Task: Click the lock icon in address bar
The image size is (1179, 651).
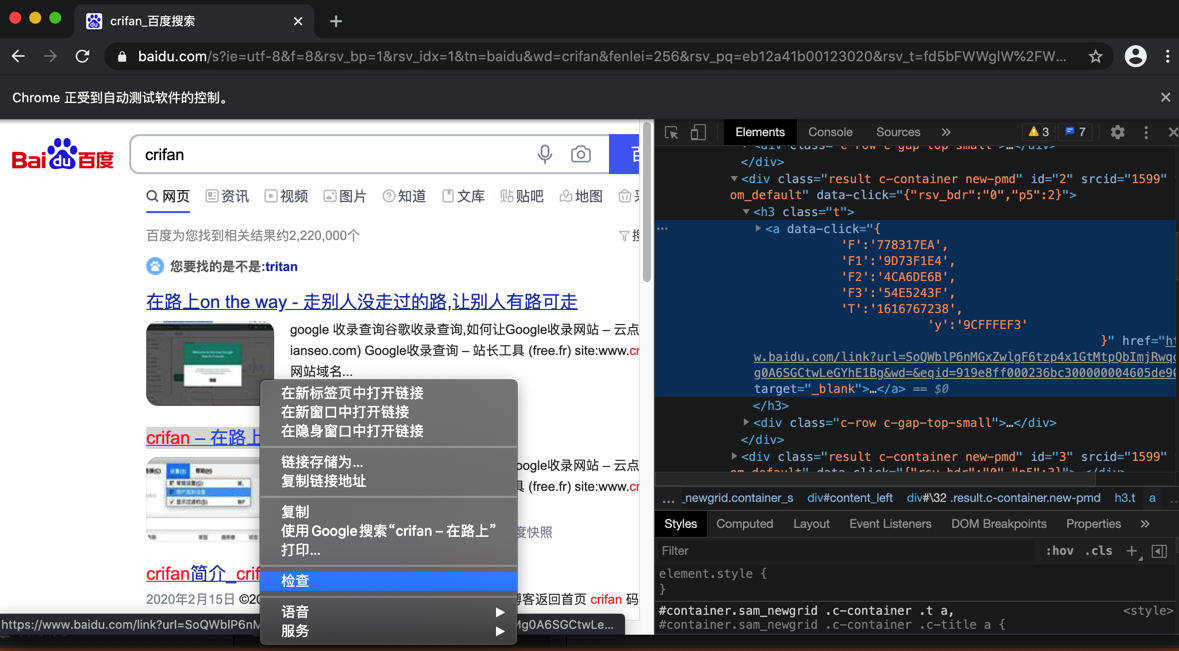Action: 122,56
